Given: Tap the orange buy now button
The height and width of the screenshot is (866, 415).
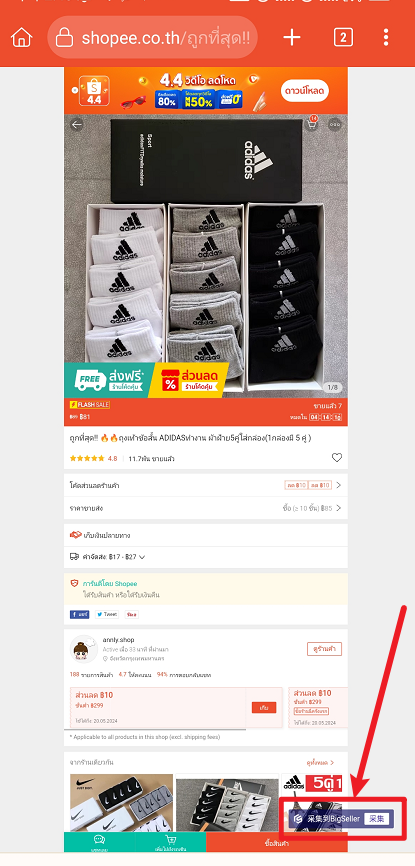Looking at the screenshot, I should (x=277, y=842).
